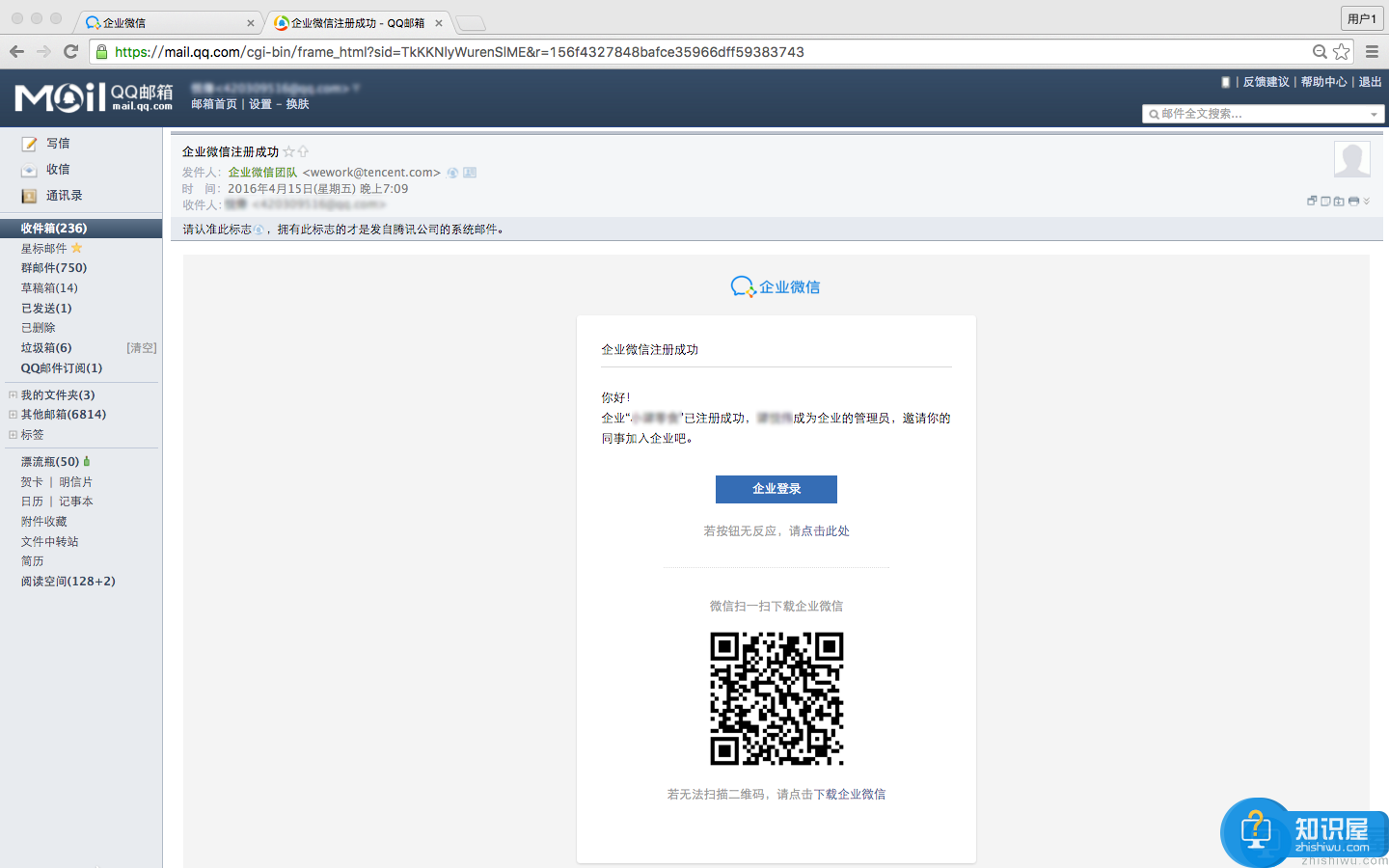Click the mobile phone icon in top bar
1389x868 pixels.
[x=1225, y=82]
